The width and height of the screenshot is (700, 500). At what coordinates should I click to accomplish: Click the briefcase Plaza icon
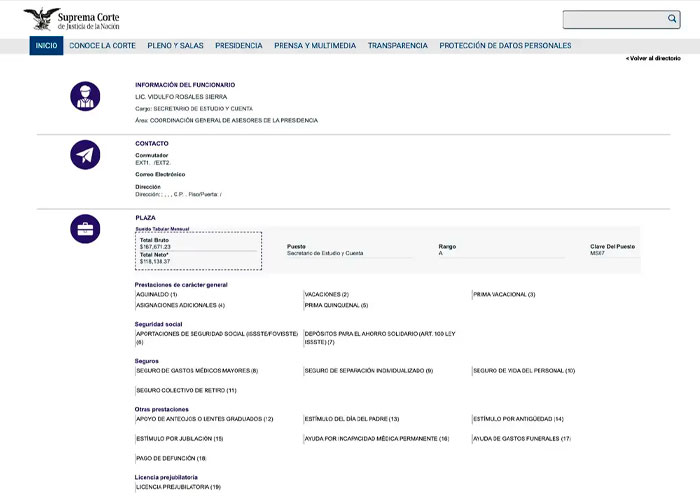[x=85, y=229]
